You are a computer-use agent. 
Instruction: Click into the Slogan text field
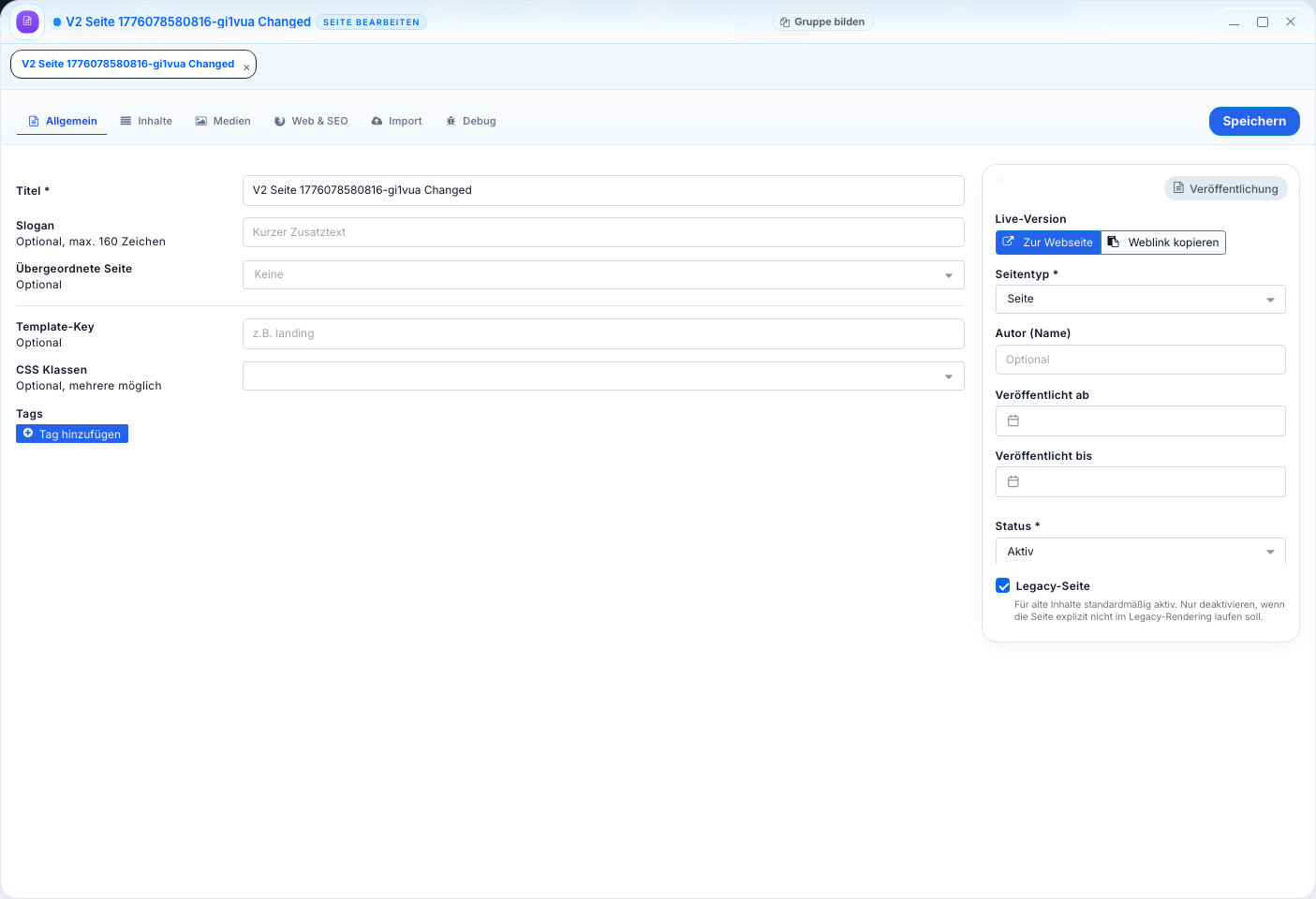pos(602,233)
